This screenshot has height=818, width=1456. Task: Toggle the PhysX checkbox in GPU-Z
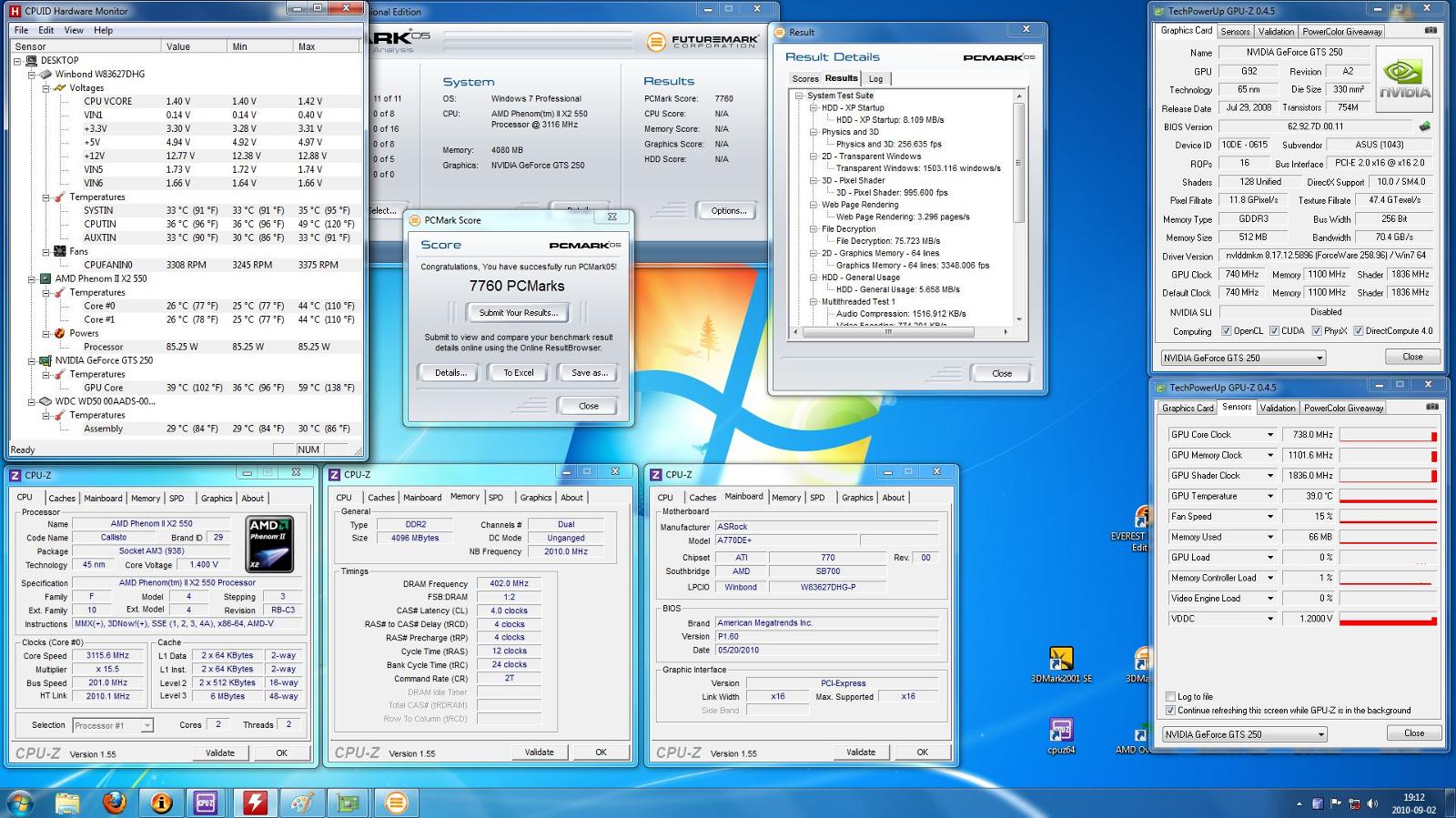1317,331
